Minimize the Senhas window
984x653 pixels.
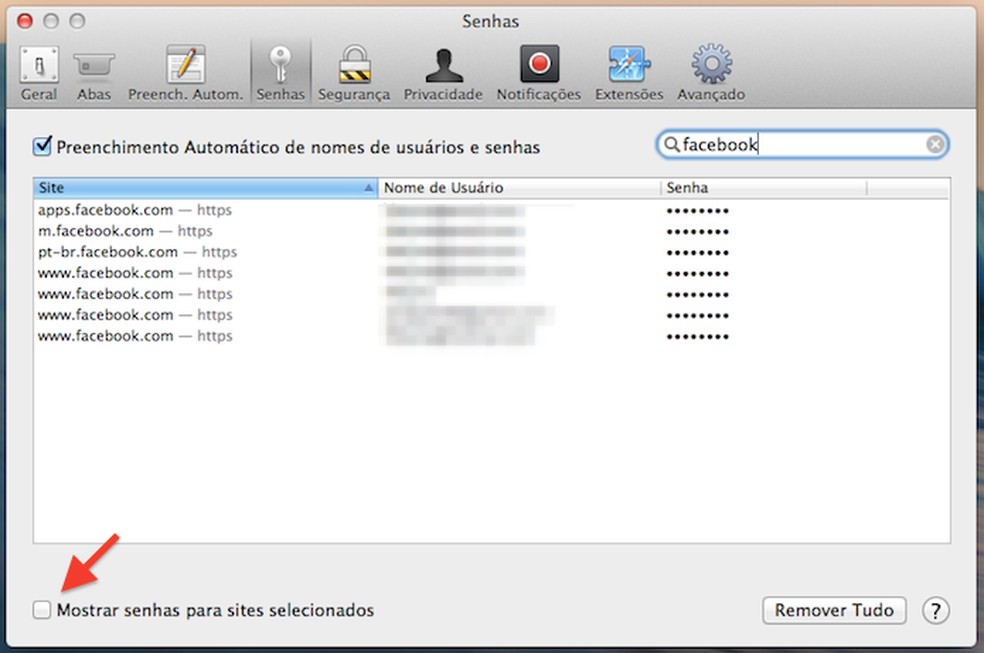(x=51, y=21)
